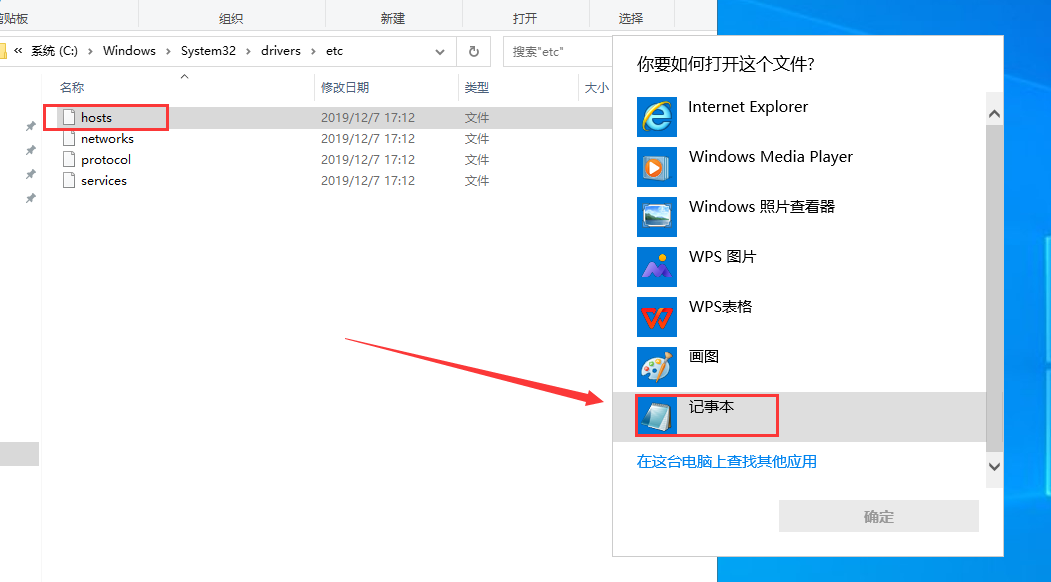Choose the WPS表格 app icon
This screenshot has height=582, width=1051.
[657, 316]
